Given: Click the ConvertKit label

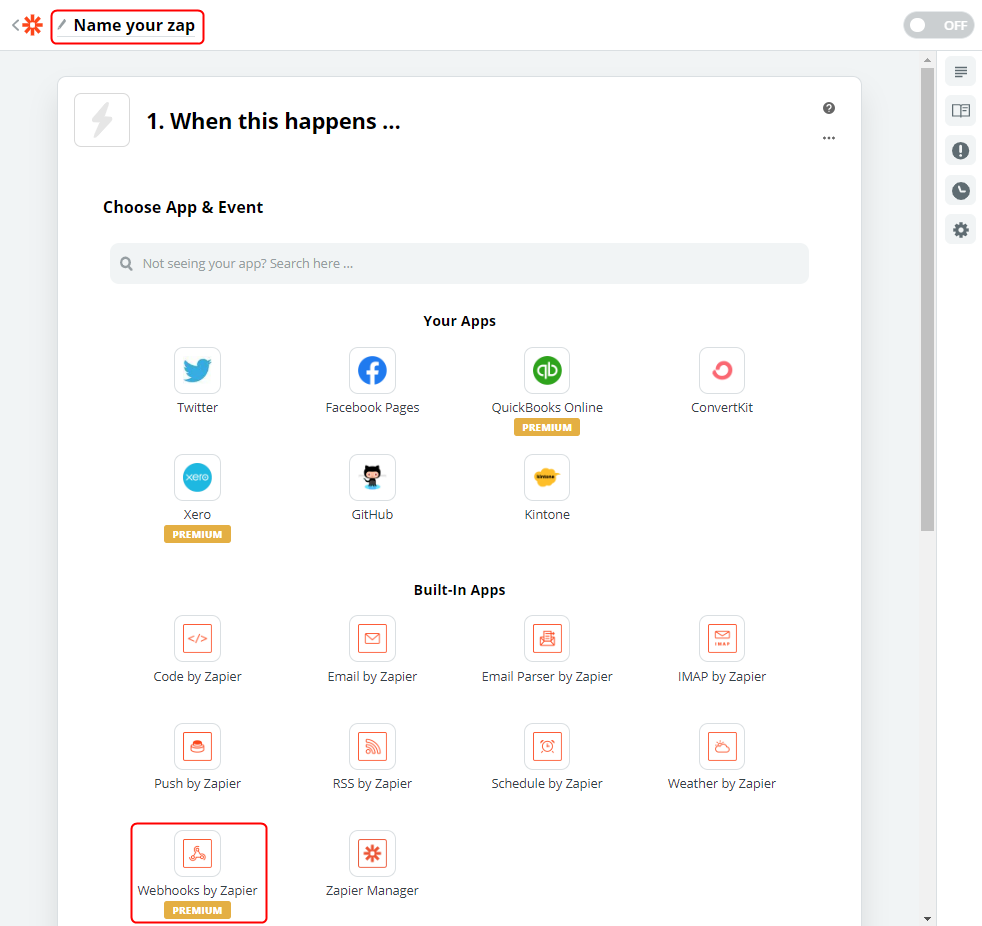Looking at the screenshot, I should 721,408.
